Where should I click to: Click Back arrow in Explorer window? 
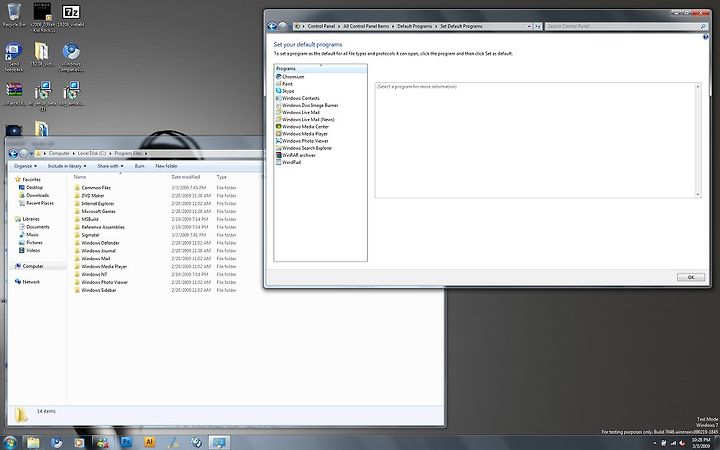13,154
